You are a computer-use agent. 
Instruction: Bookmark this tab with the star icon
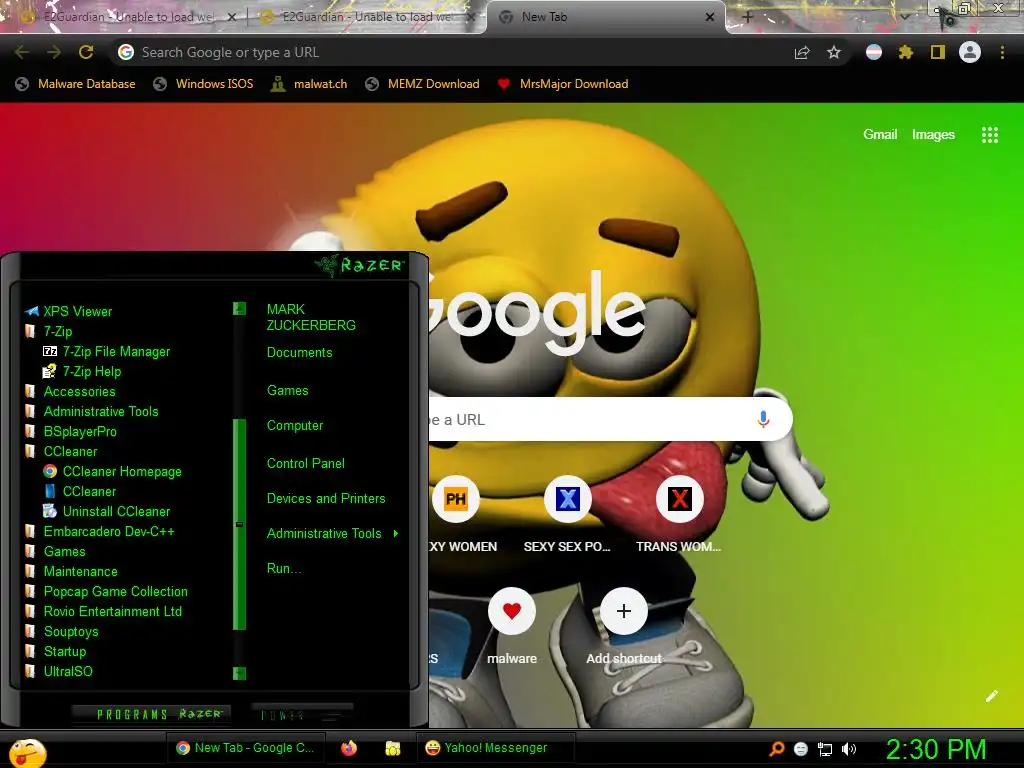[834, 52]
